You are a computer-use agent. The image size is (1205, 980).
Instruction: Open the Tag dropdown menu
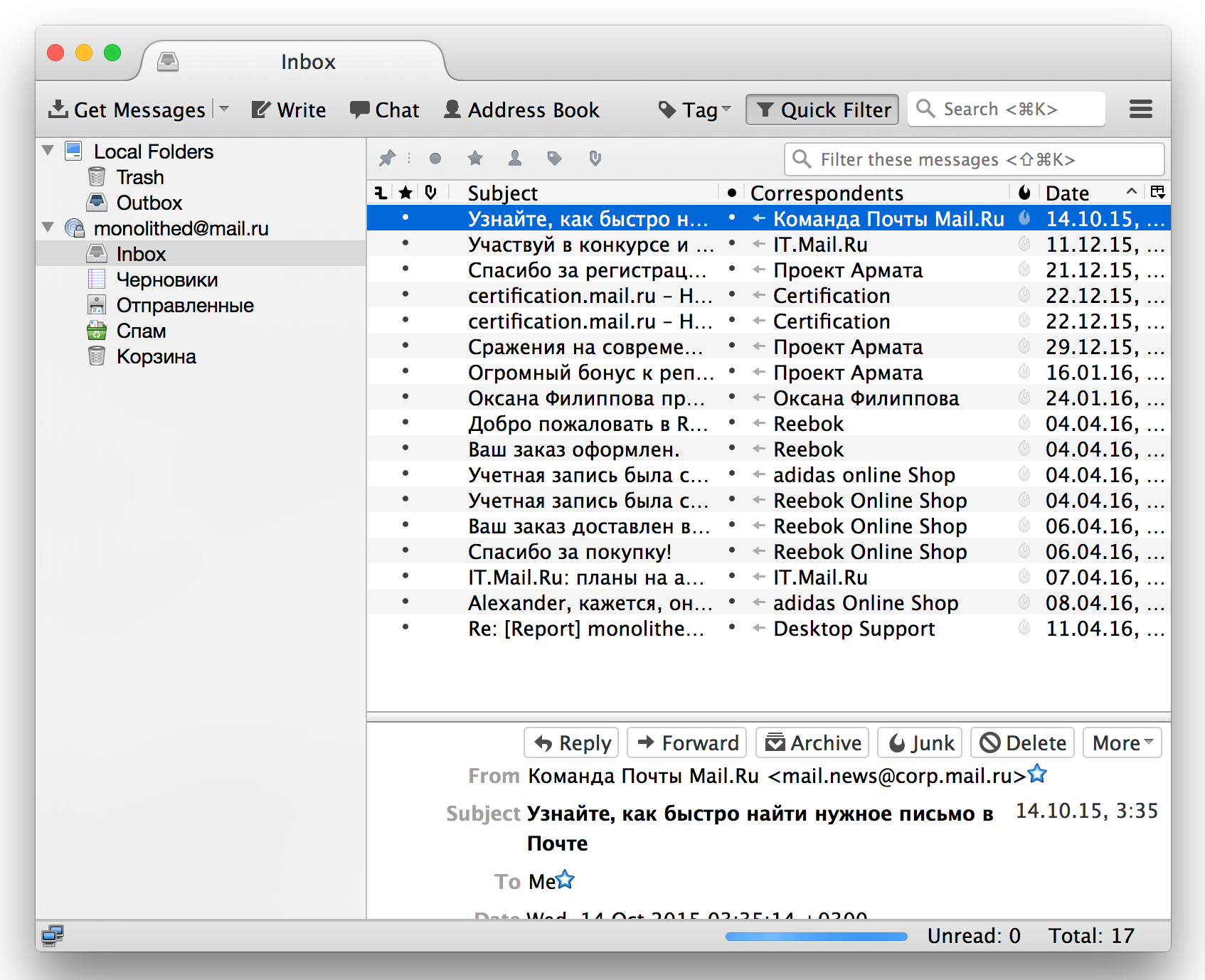click(695, 110)
